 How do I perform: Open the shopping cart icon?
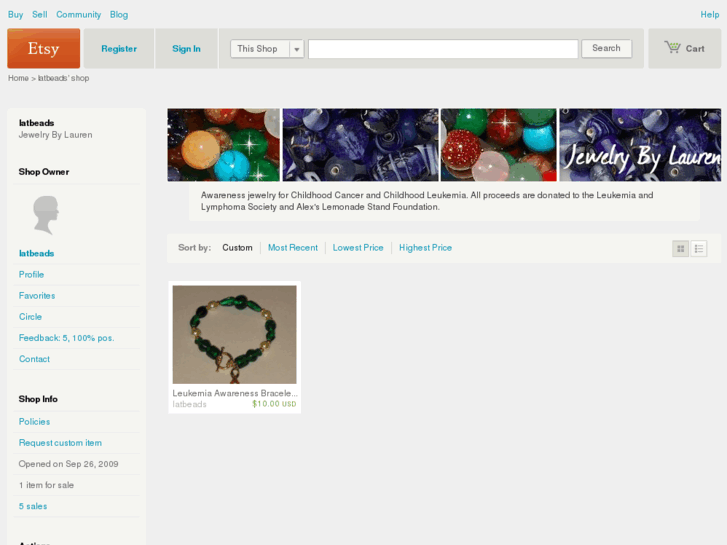click(672, 47)
